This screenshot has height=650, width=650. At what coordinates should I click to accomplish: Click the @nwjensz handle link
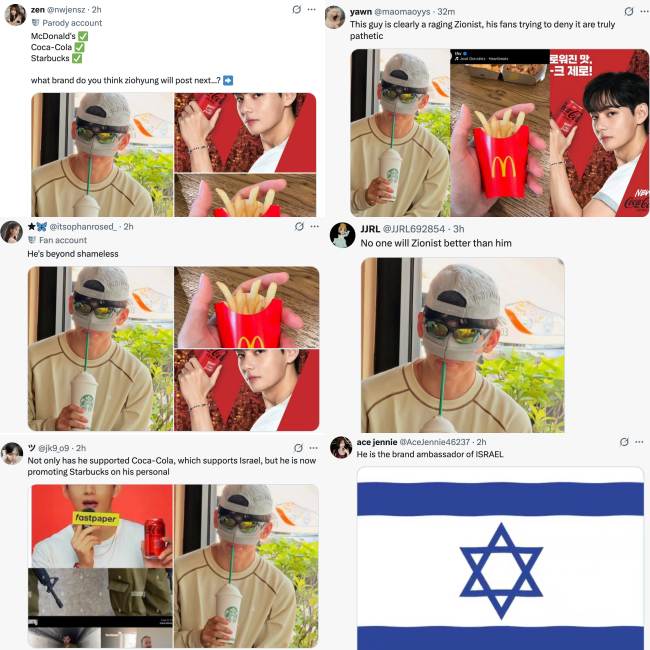click(66, 10)
